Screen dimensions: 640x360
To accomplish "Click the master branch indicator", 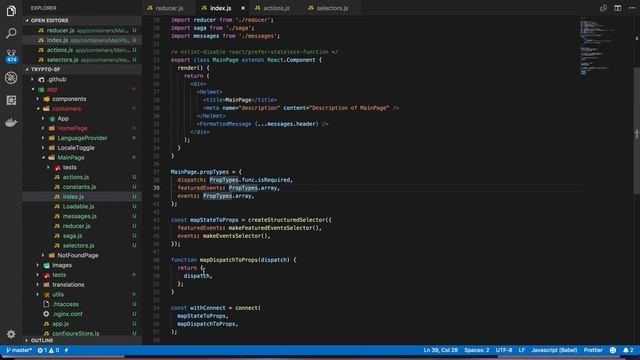I will (x=19, y=350).
